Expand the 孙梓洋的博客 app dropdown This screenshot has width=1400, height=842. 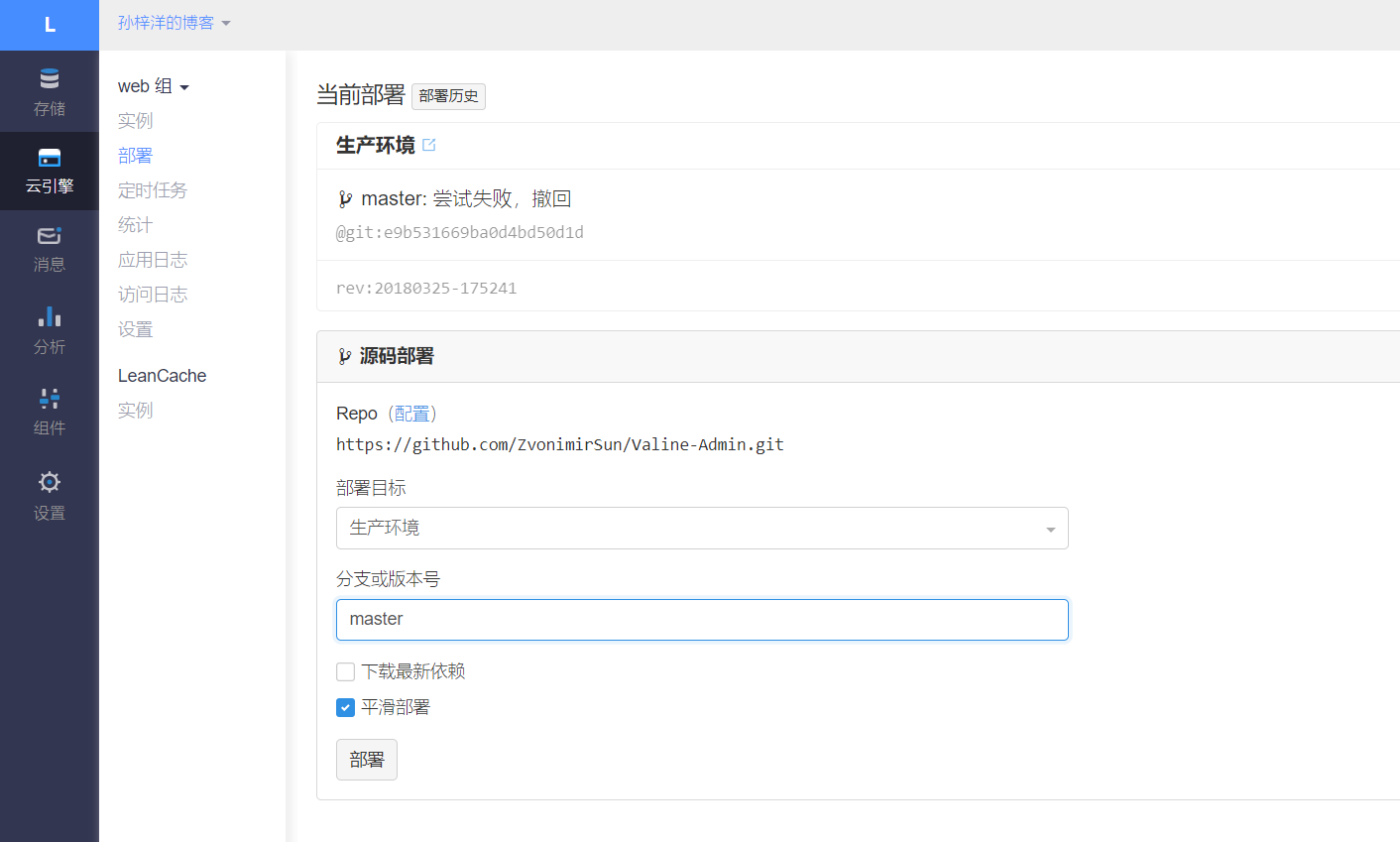click(x=174, y=23)
